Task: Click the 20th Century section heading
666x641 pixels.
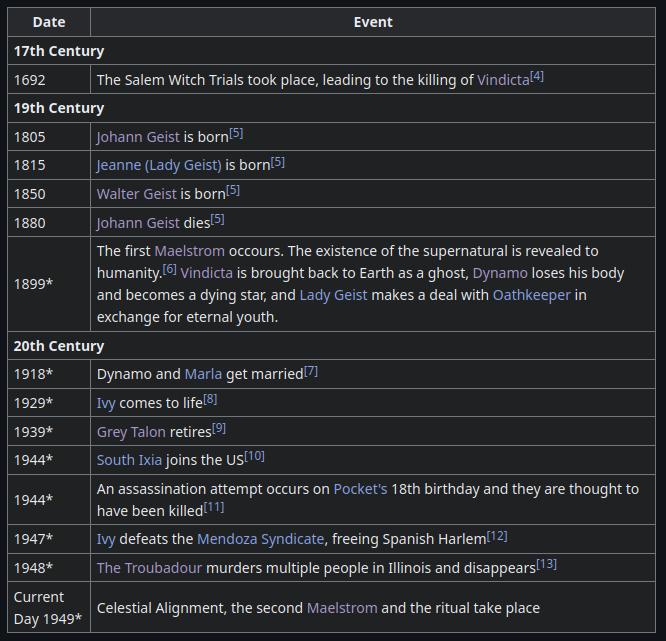Action: (x=331, y=346)
